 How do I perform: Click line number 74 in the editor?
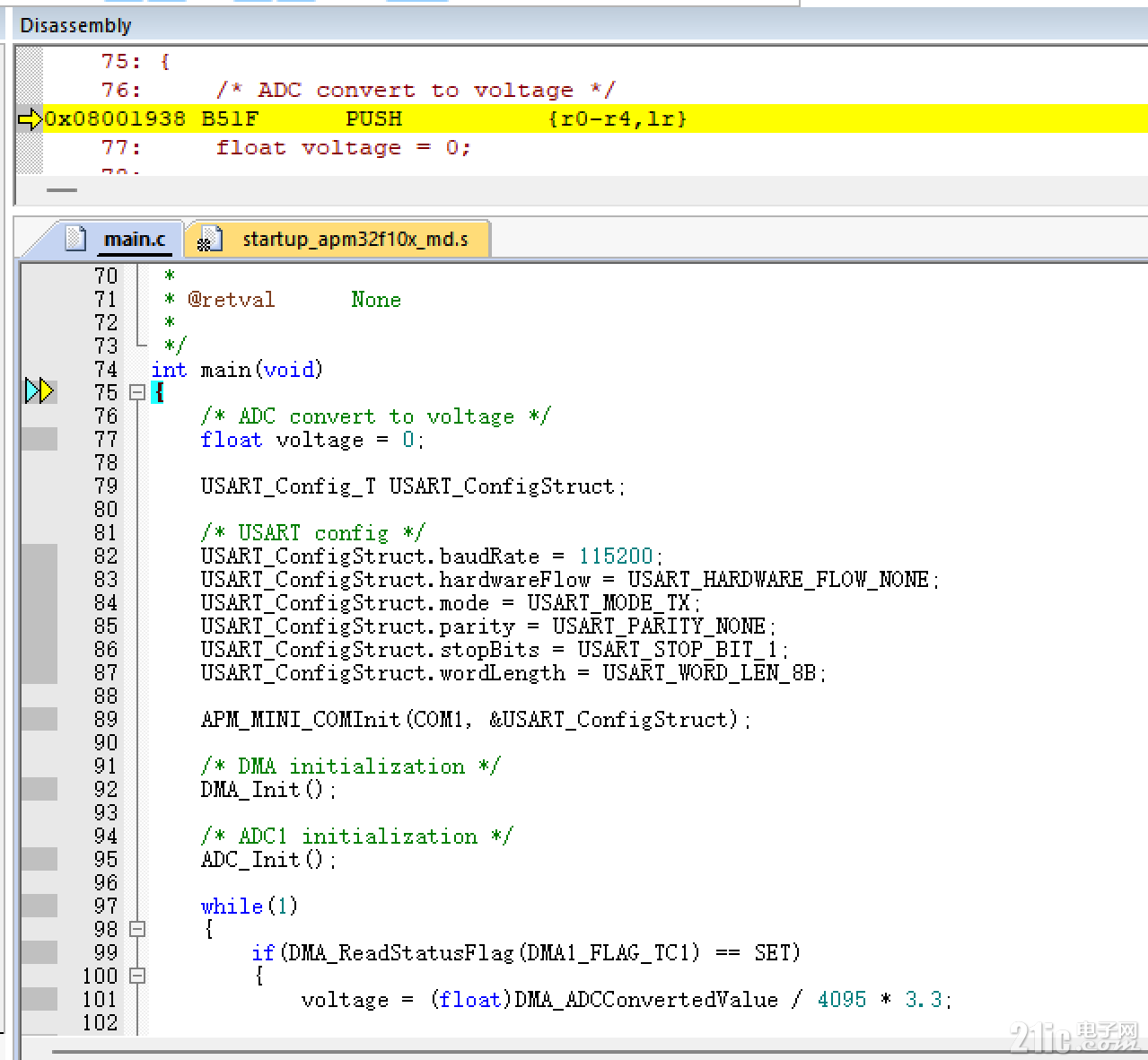pyautogui.click(x=106, y=370)
